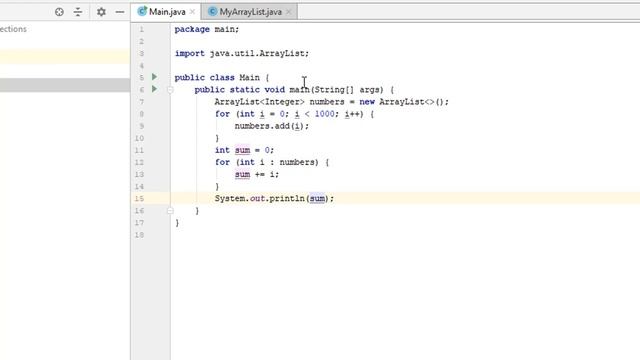Click the highlighted yellow row in project panel
This screenshot has width=640, height=360.
point(65,56)
